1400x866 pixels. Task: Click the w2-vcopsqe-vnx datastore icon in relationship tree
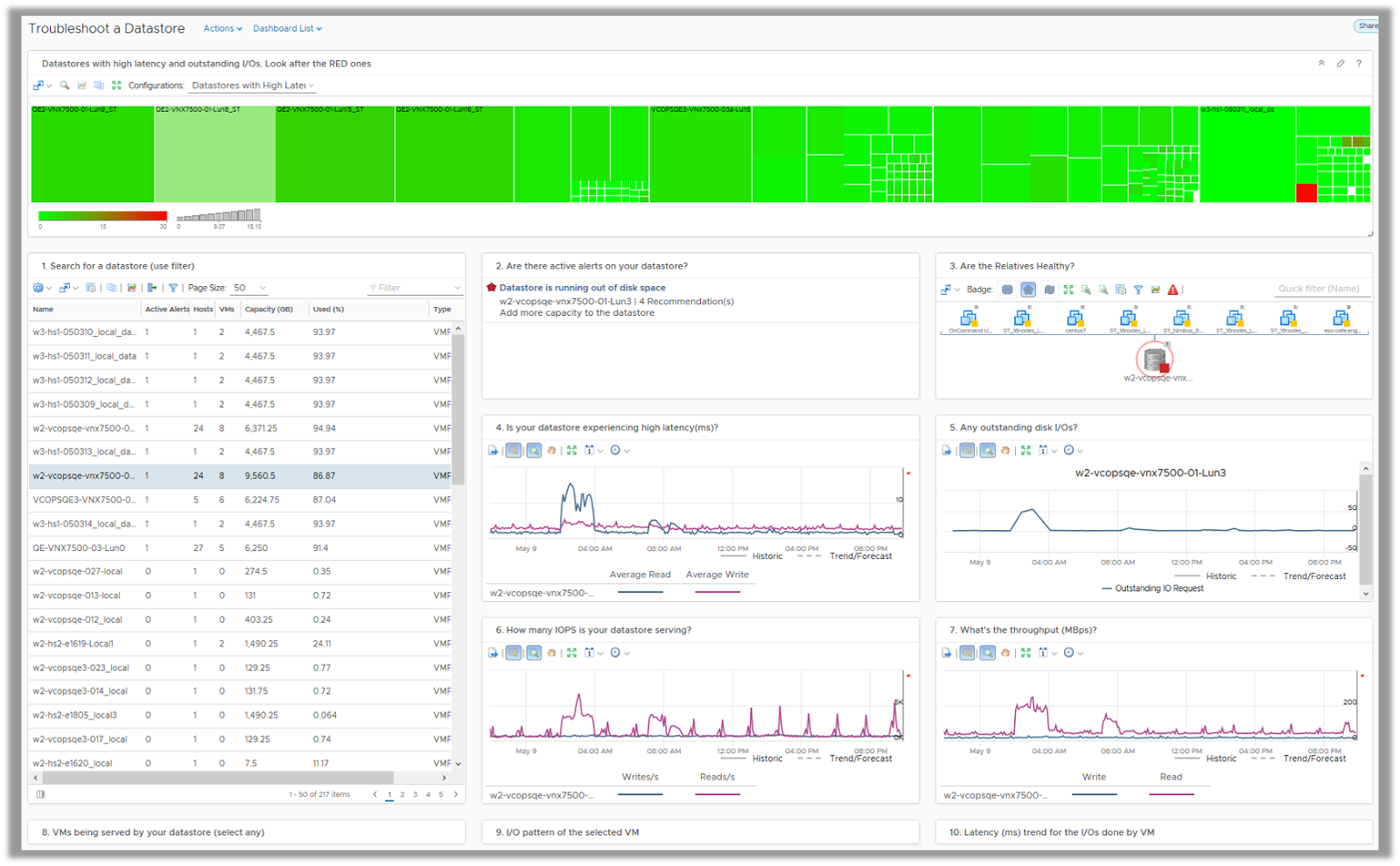1155,359
